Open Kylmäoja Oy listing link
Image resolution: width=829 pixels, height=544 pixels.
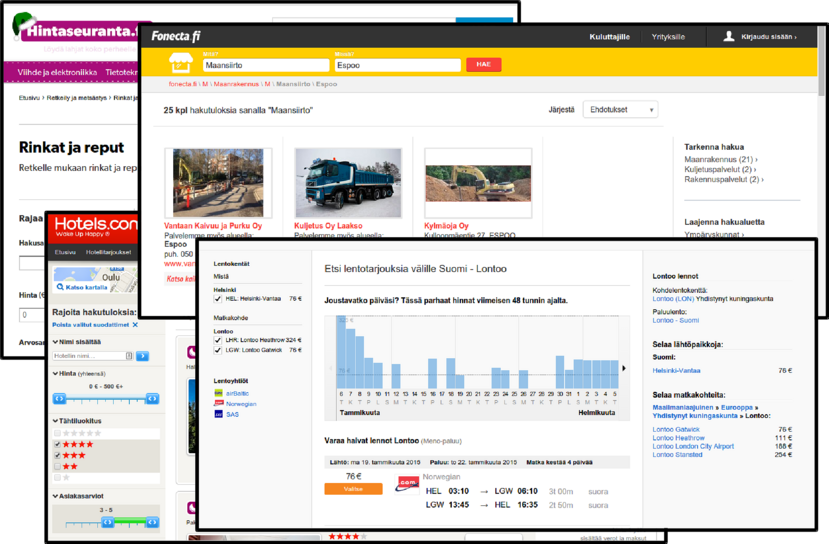click(x=446, y=225)
